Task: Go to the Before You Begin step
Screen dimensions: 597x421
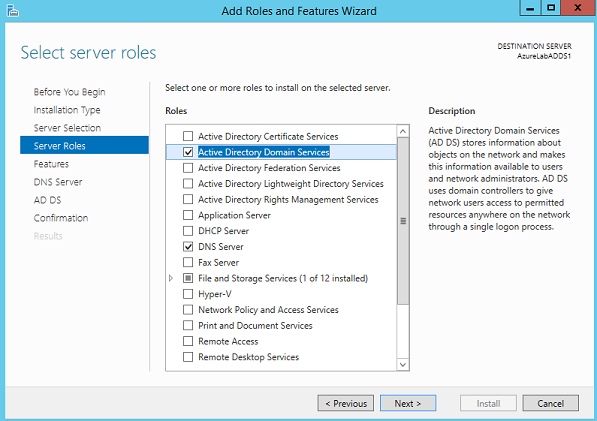Action: click(x=69, y=92)
